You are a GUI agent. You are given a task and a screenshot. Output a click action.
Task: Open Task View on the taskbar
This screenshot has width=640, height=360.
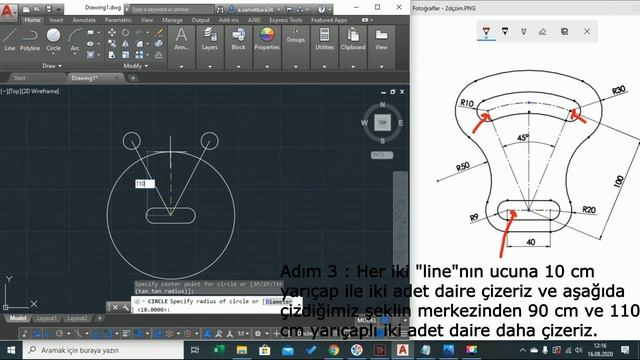pyautogui.click(x=195, y=350)
